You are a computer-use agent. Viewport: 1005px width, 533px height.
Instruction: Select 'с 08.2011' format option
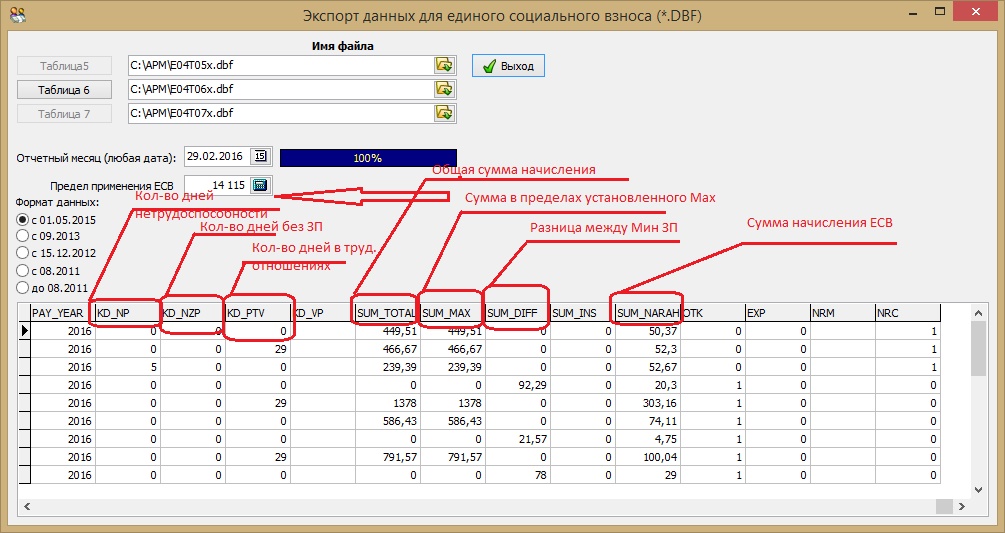22,270
